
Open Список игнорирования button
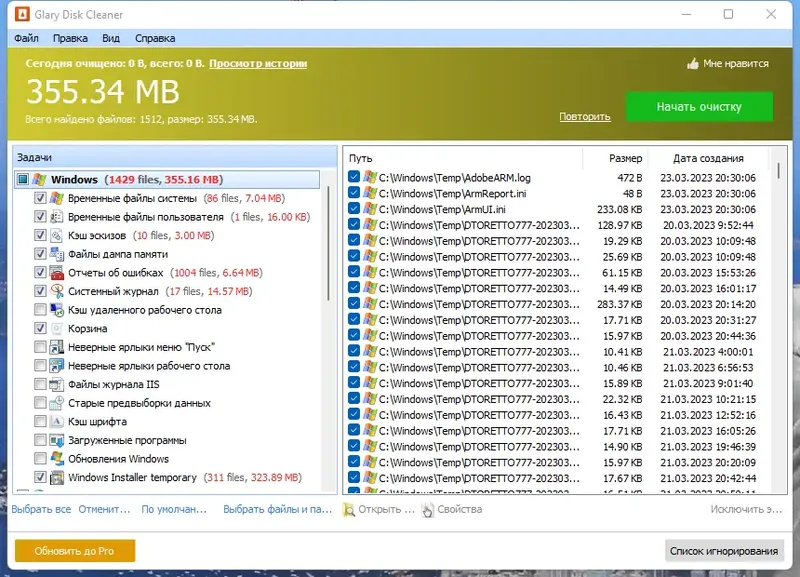[x=724, y=551]
